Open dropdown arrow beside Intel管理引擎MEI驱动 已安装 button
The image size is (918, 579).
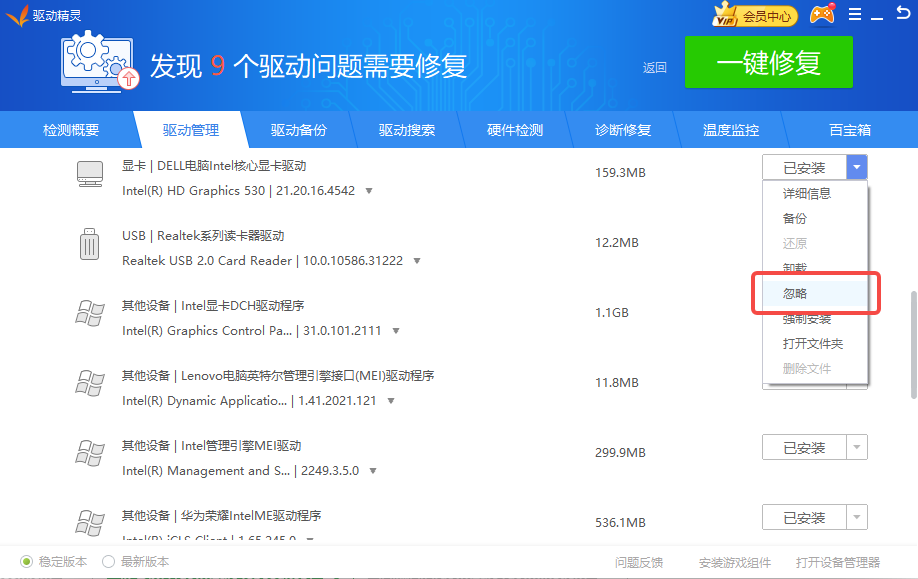pos(856,447)
